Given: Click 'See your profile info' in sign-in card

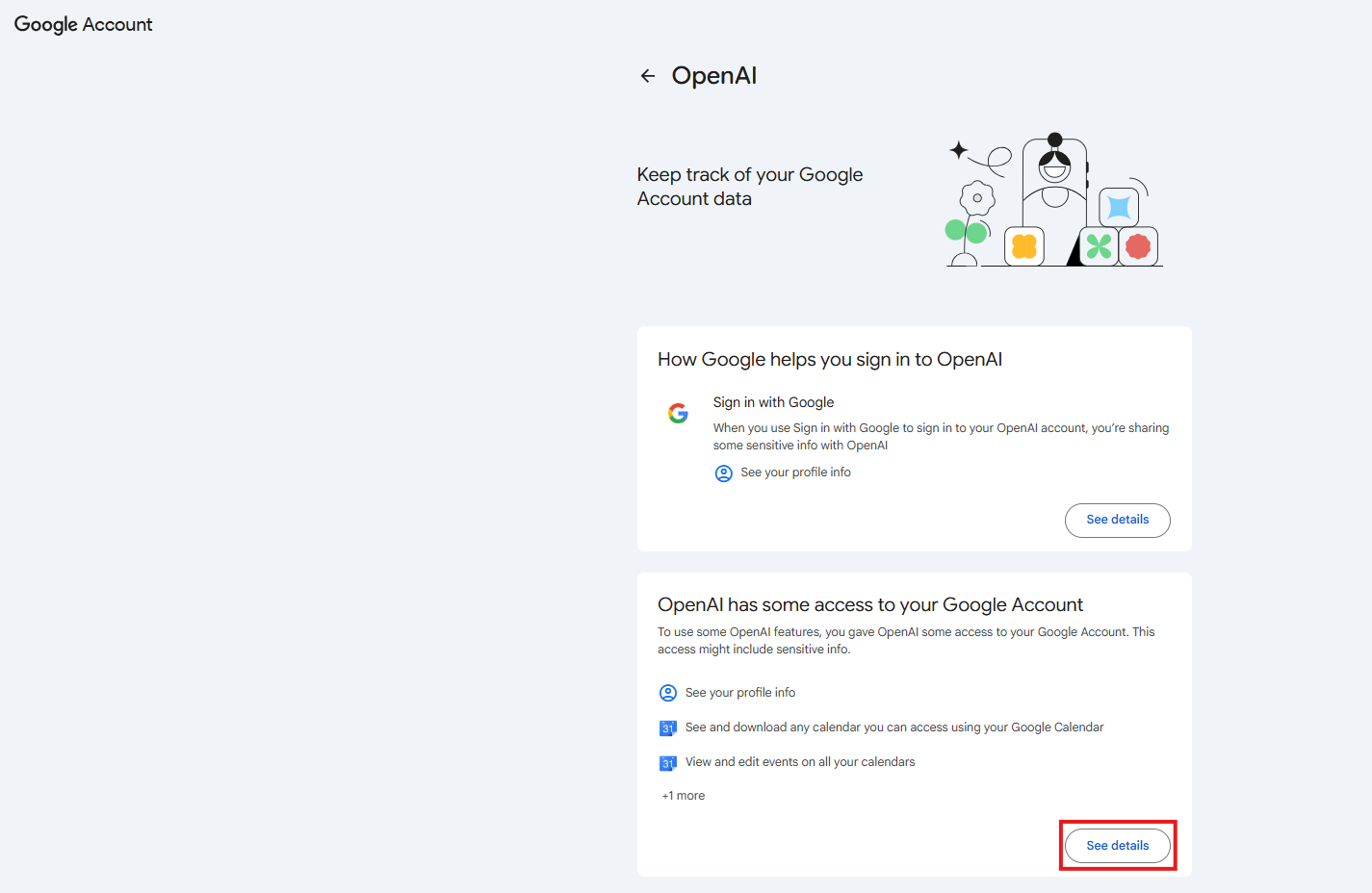Looking at the screenshot, I should (x=795, y=472).
